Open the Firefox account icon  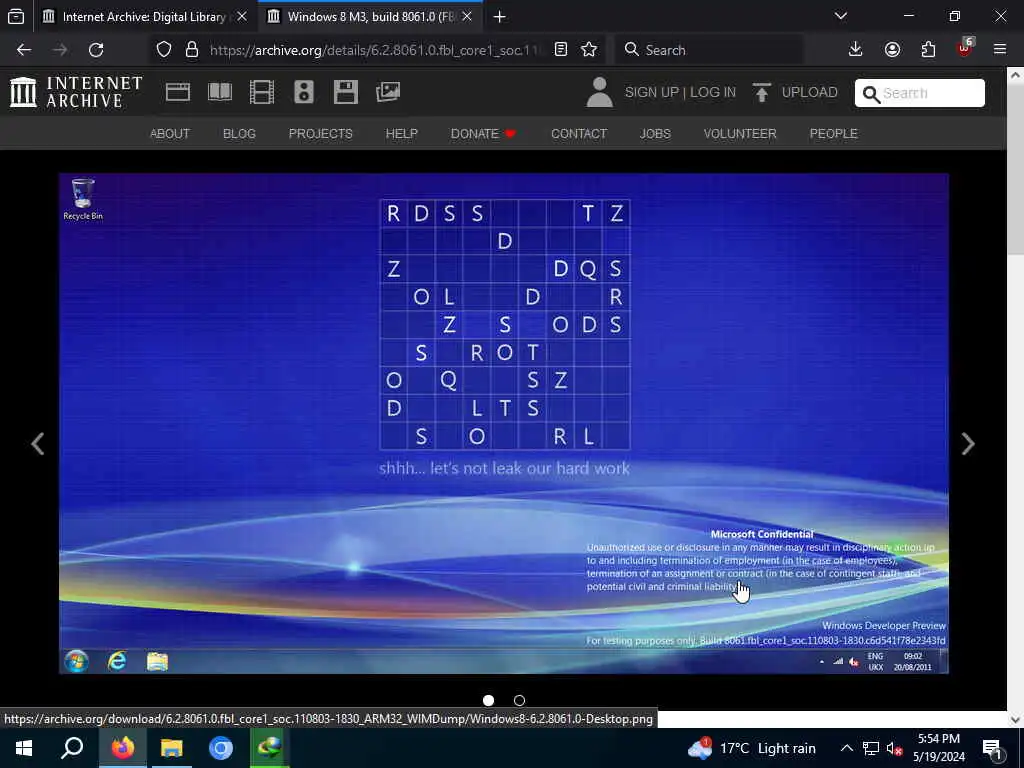pyautogui.click(x=892, y=50)
